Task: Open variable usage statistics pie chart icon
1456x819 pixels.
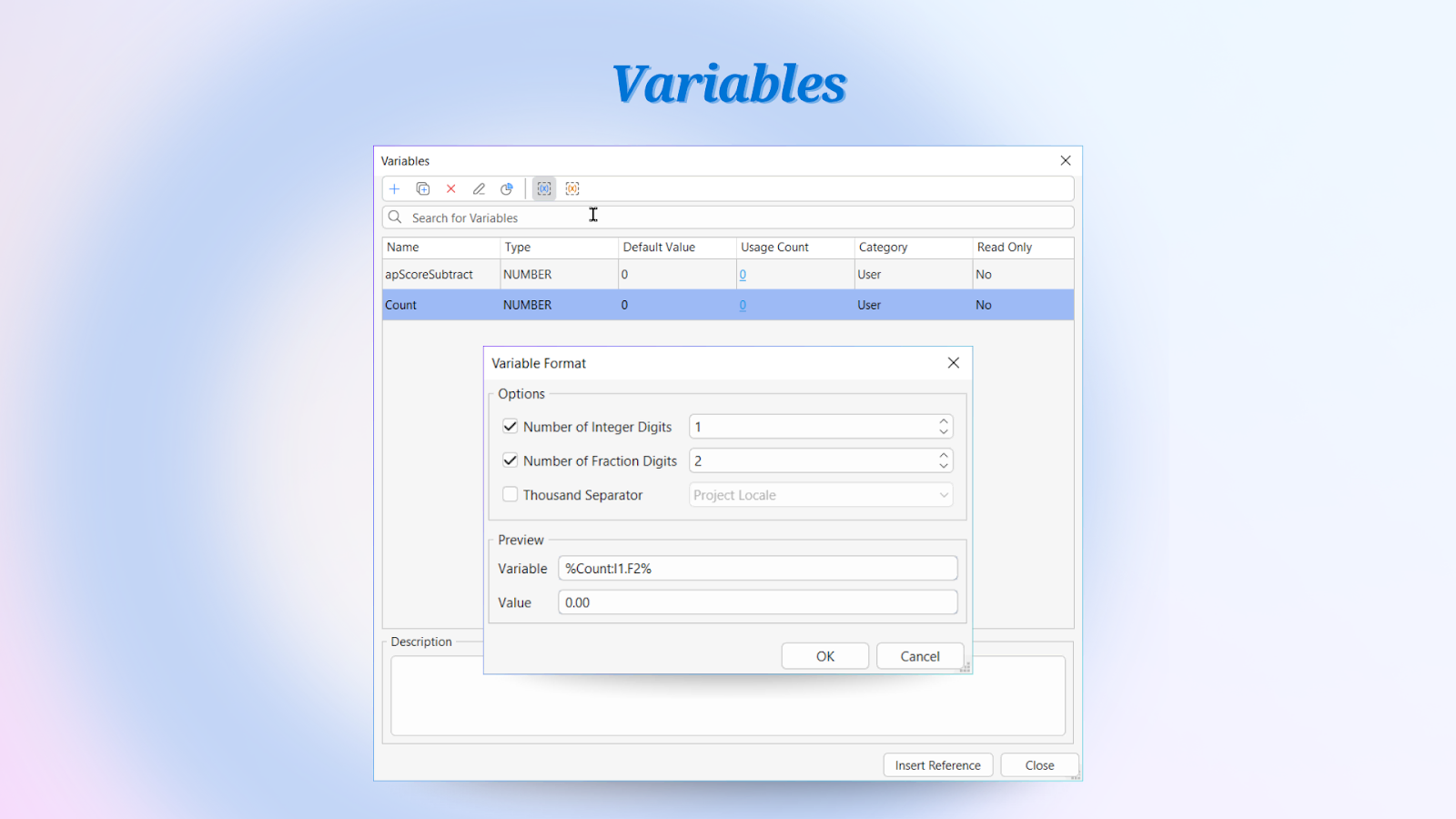Action: pos(507,188)
